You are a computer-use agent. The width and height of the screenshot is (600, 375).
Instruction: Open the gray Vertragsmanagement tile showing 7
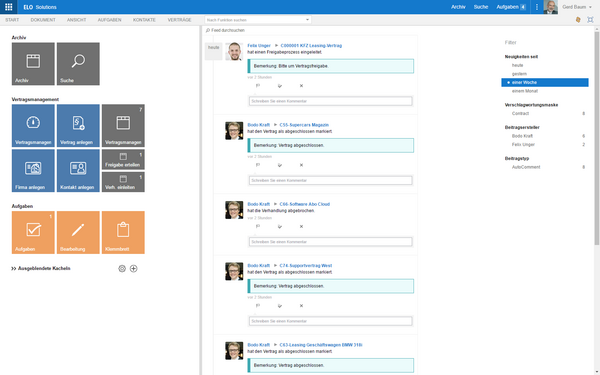123,126
